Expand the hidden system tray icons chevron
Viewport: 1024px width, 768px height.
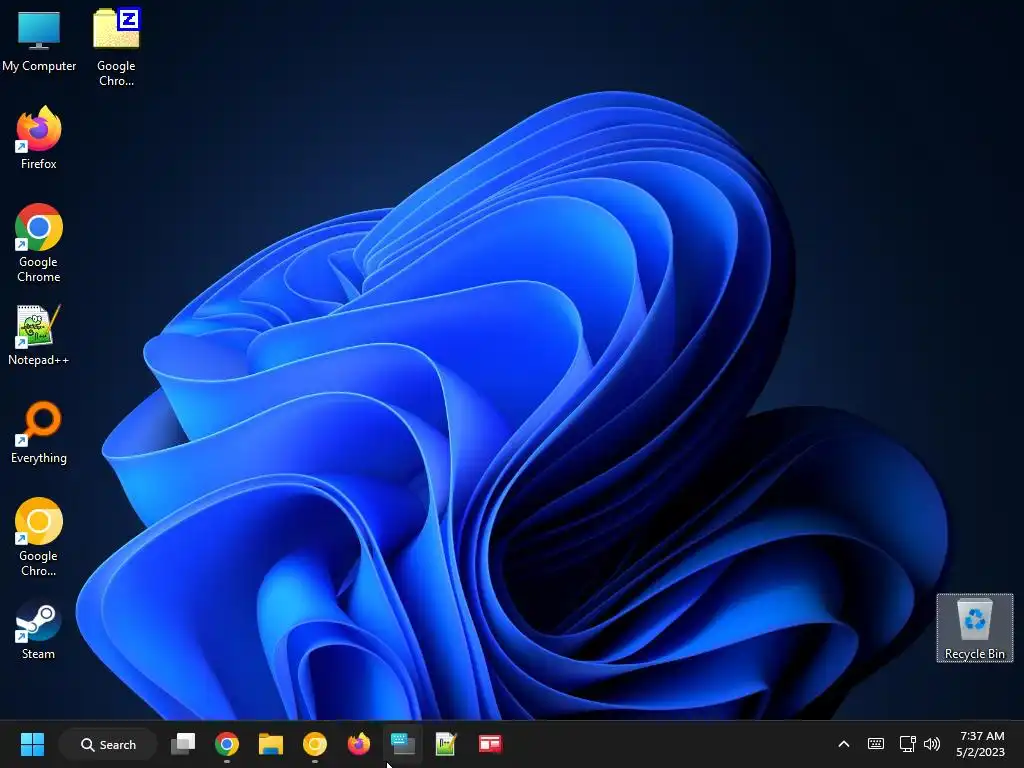(x=844, y=744)
